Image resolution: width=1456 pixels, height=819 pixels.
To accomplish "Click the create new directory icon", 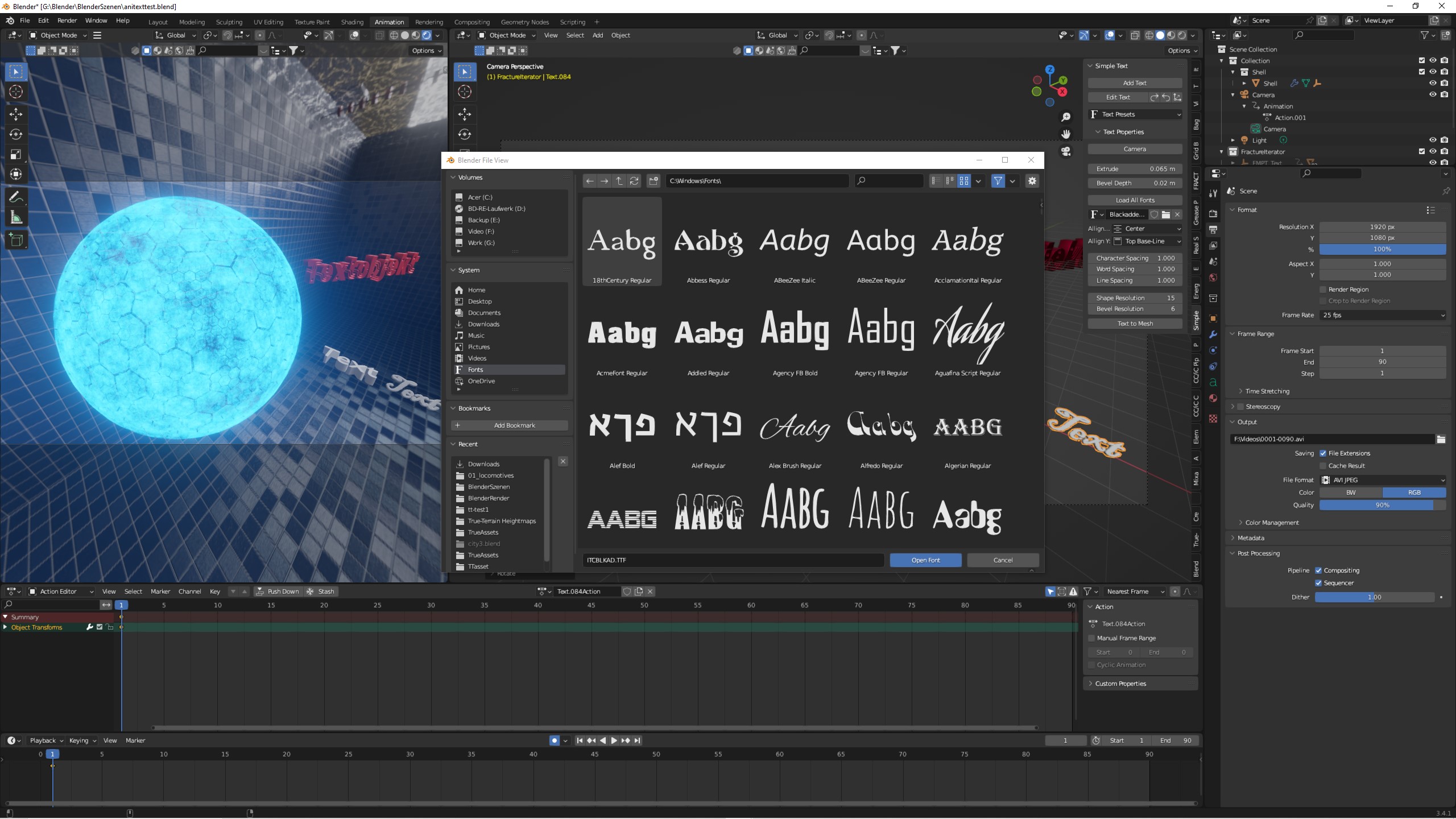I will pos(653,181).
